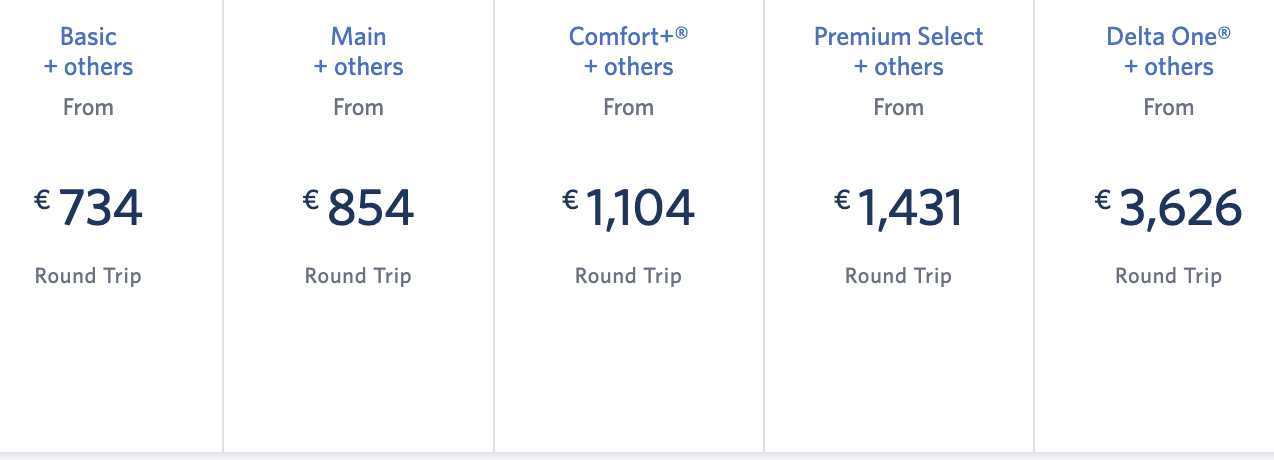Click the 'Round Trip' label under Basic
1274x460 pixels.
pyautogui.click(x=88, y=276)
